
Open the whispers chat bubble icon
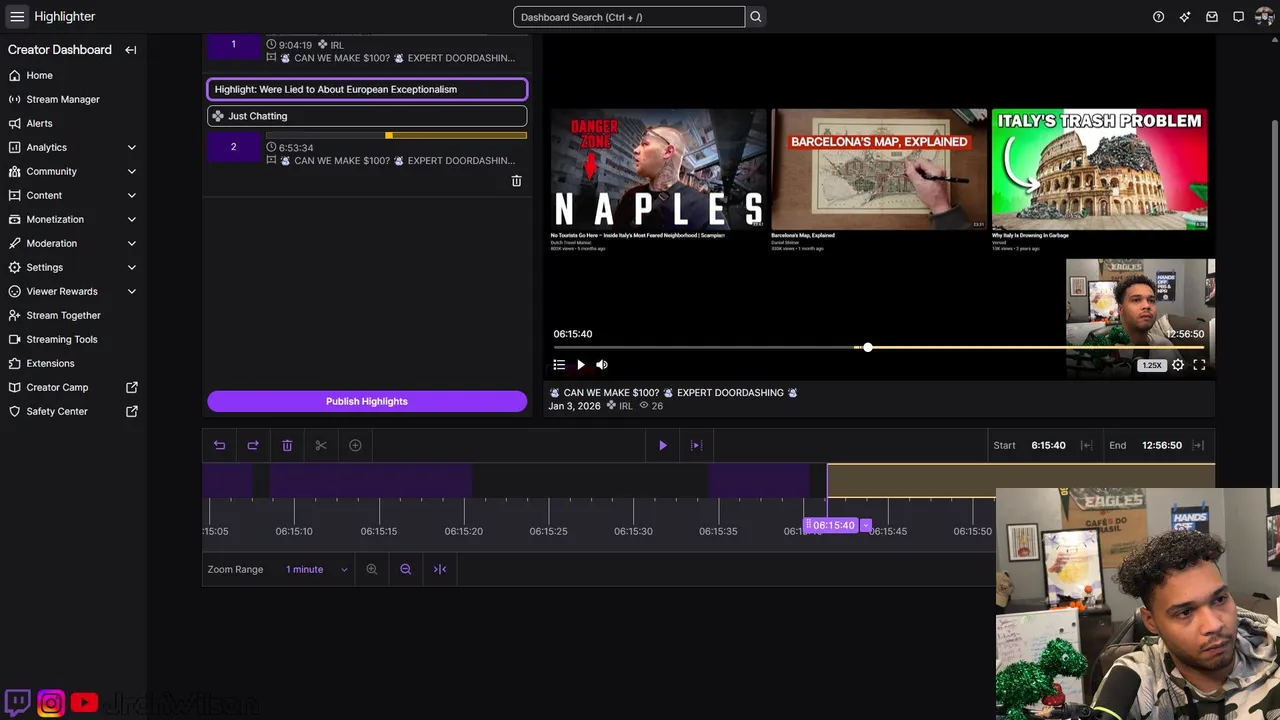click(1238, 17)
